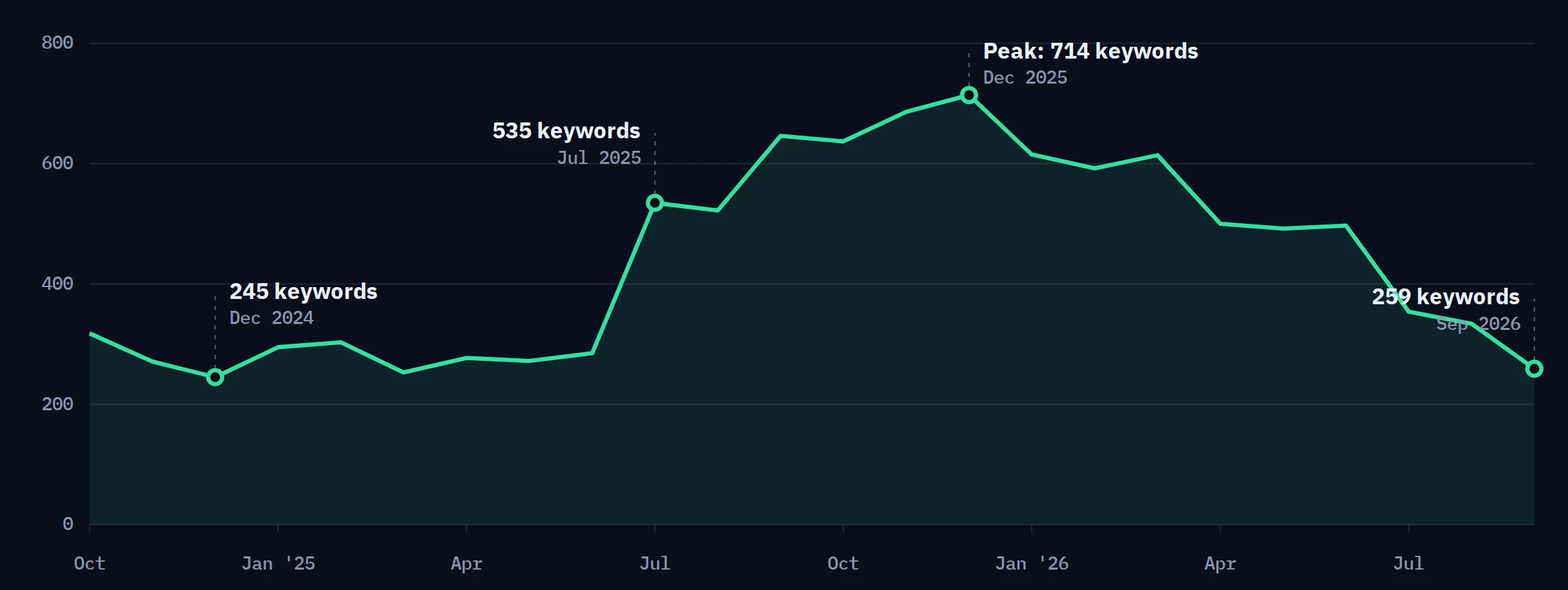Click the "Dec 2025" annotation date
1568x590 pixels.
click(x=1025, y=78)
